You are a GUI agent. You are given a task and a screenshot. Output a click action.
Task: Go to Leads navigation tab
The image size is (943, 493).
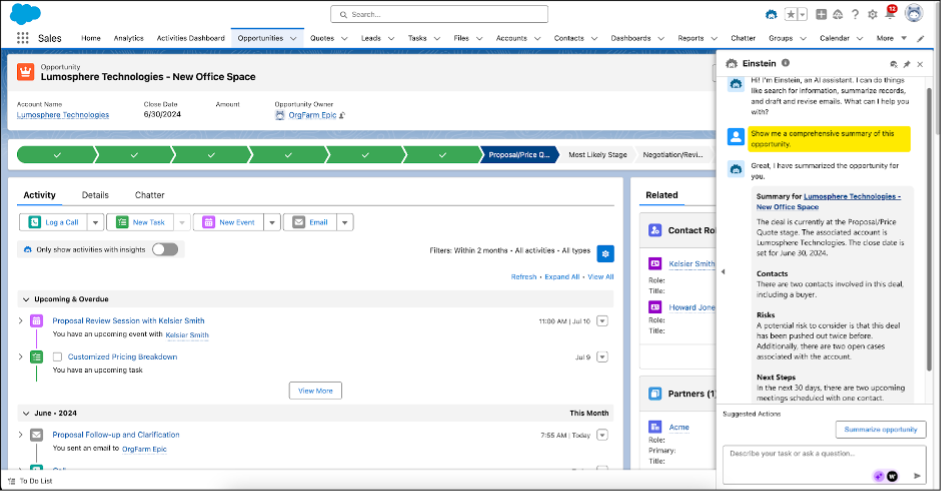click(x=371, y=38)
